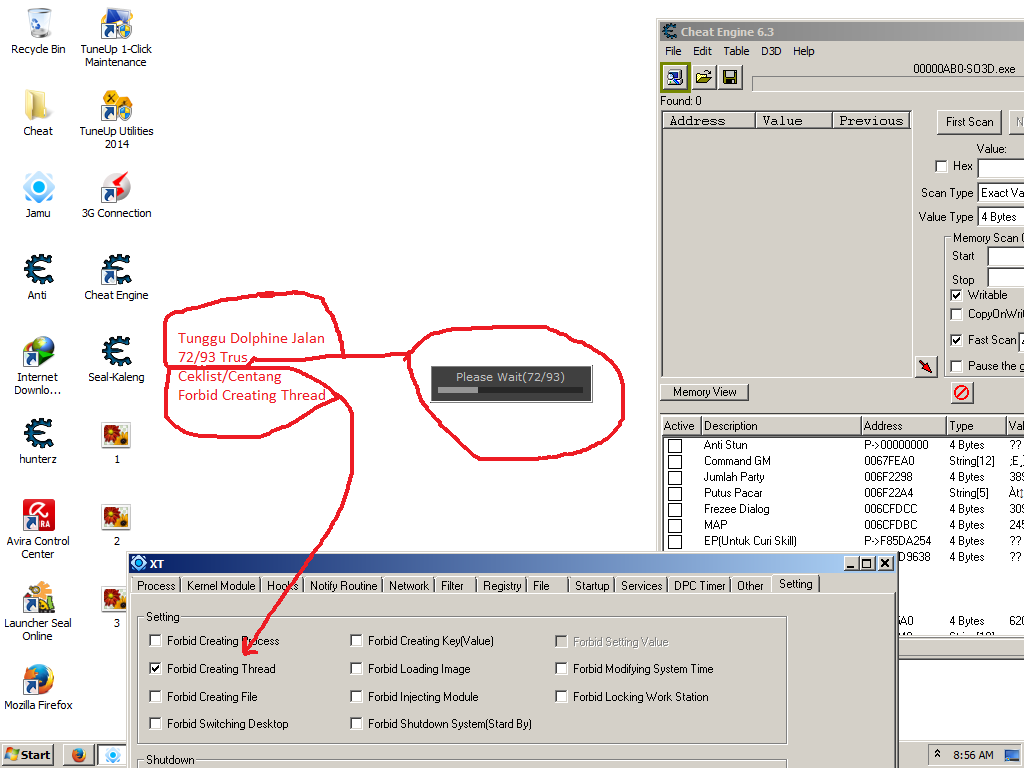Click the Windows Start button
The width and height of the screenshot is (1024, 768).
click(27, 755)
